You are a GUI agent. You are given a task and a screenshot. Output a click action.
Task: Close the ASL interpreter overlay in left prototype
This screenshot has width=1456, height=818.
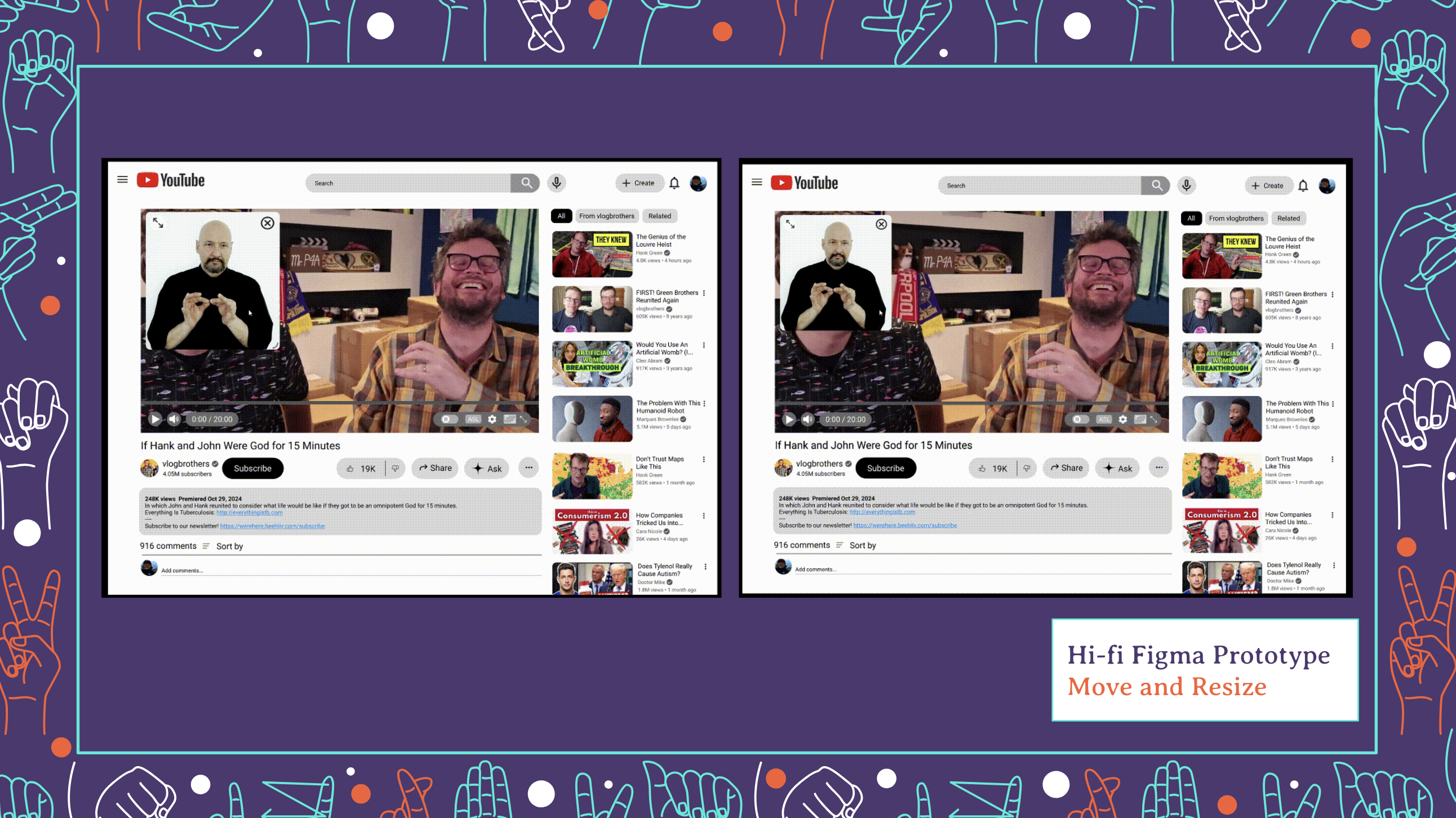click(267, 223)
